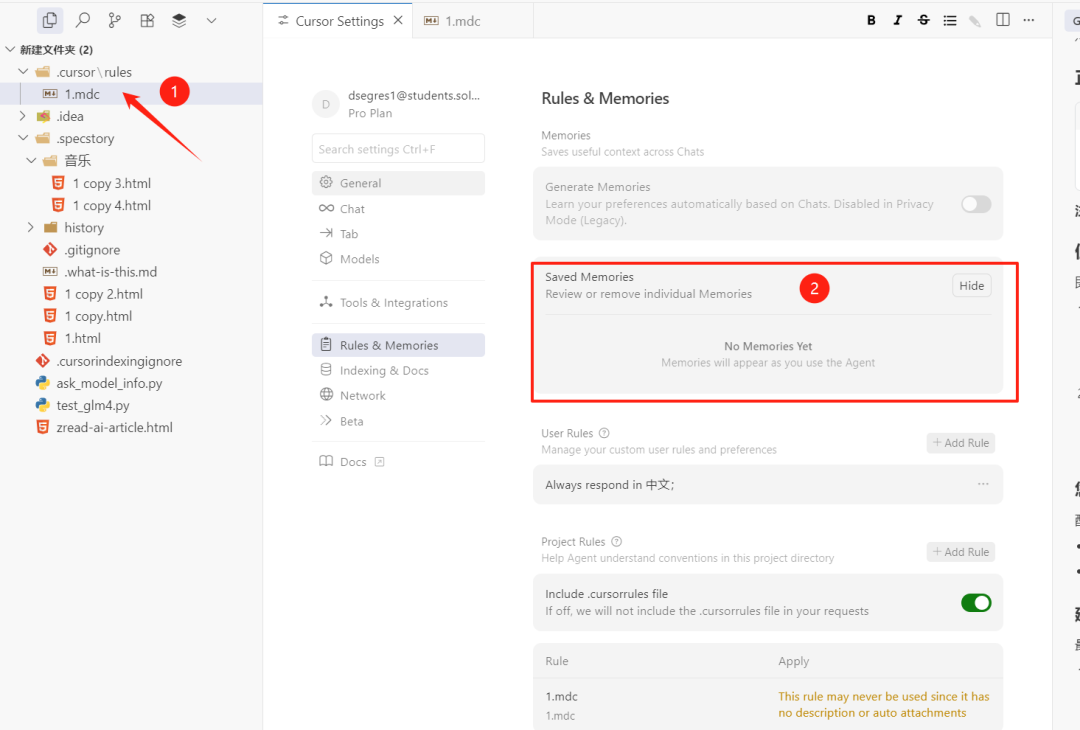
Task: Expand the .idea folder
Action: pyautogui.click(x=24, y=116)
